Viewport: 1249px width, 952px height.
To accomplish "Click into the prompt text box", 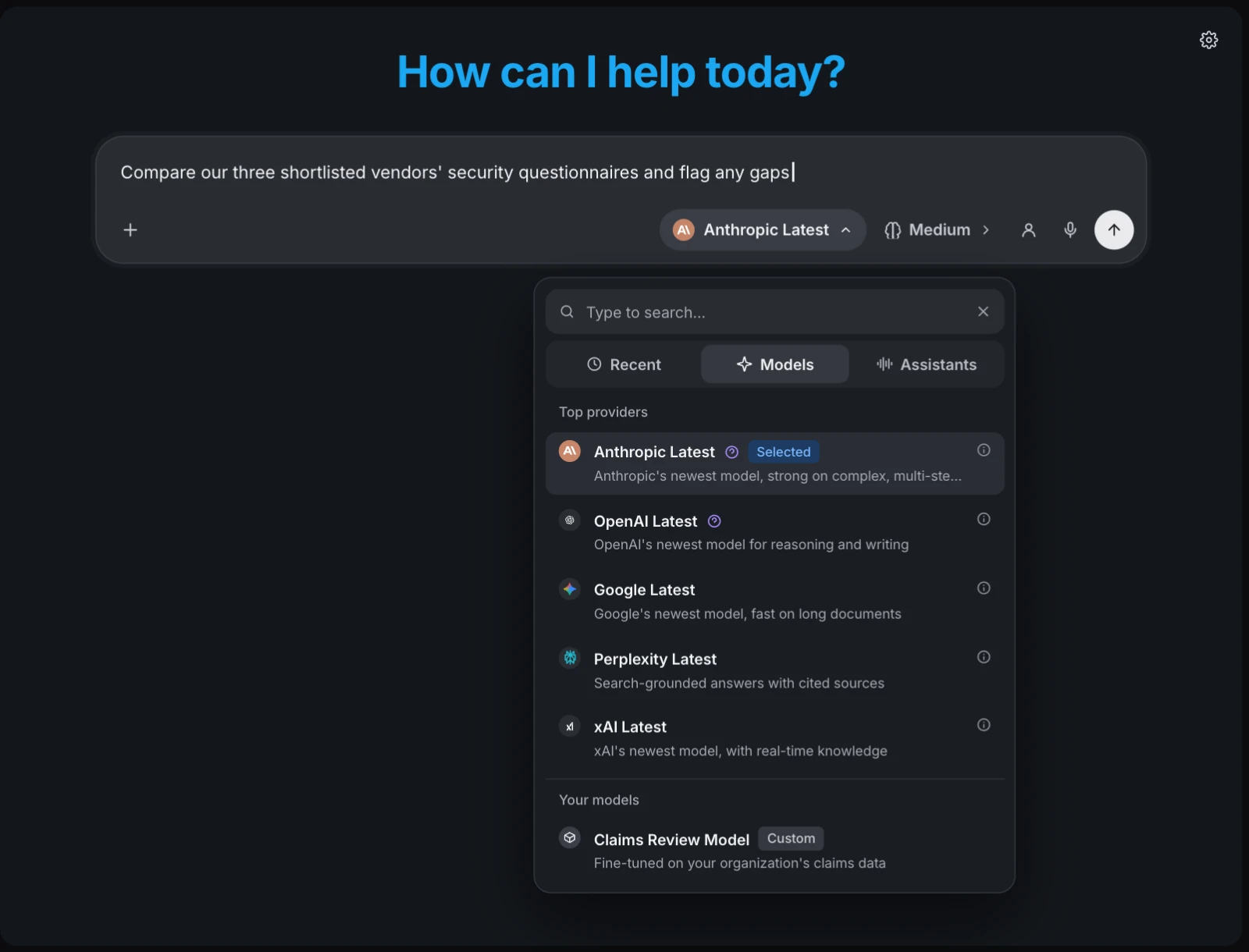I will point(621,172).
